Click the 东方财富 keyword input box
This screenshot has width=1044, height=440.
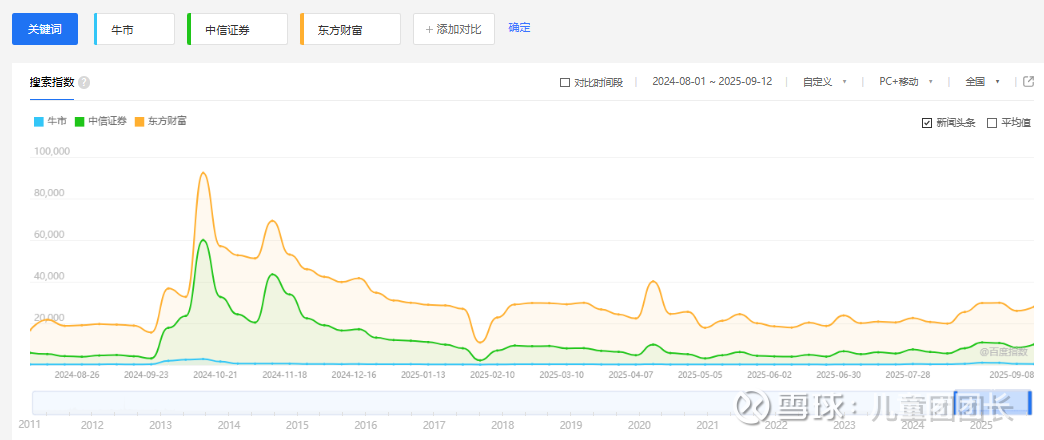point(351,30)
